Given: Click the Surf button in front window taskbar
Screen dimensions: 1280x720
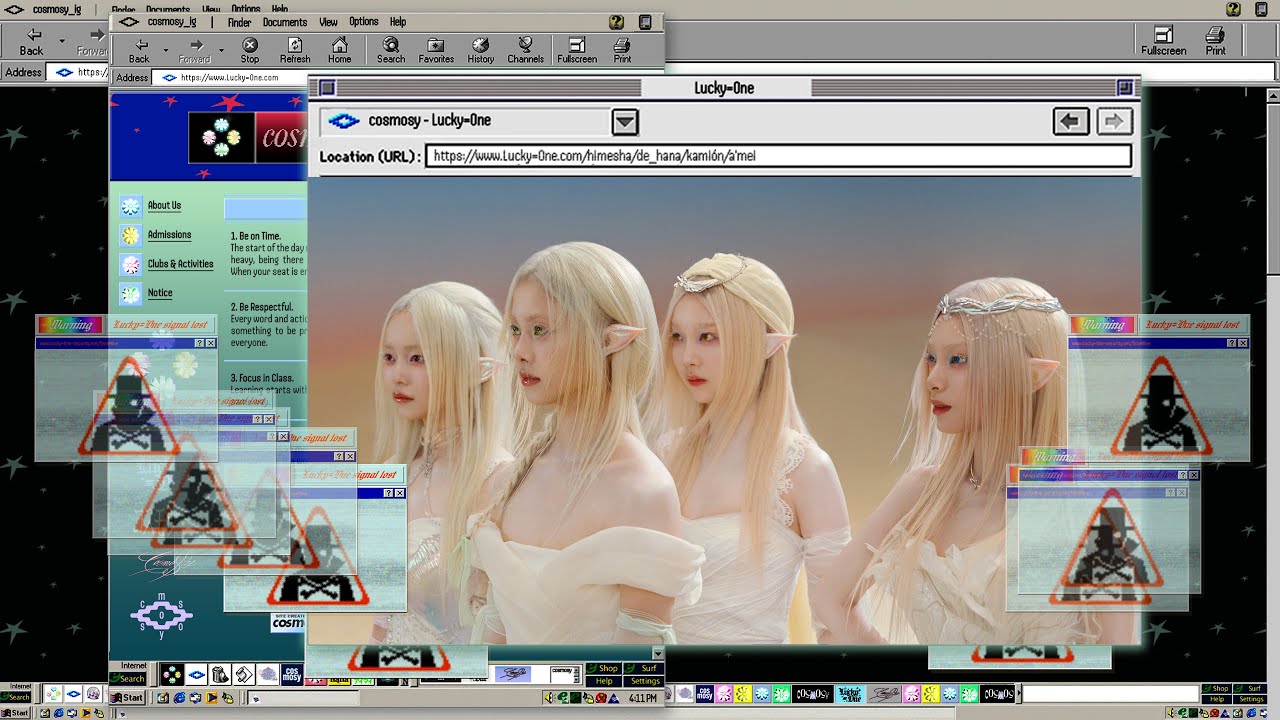Looking at the screenshot, I should pyautogui.click(x=645, y=668).
